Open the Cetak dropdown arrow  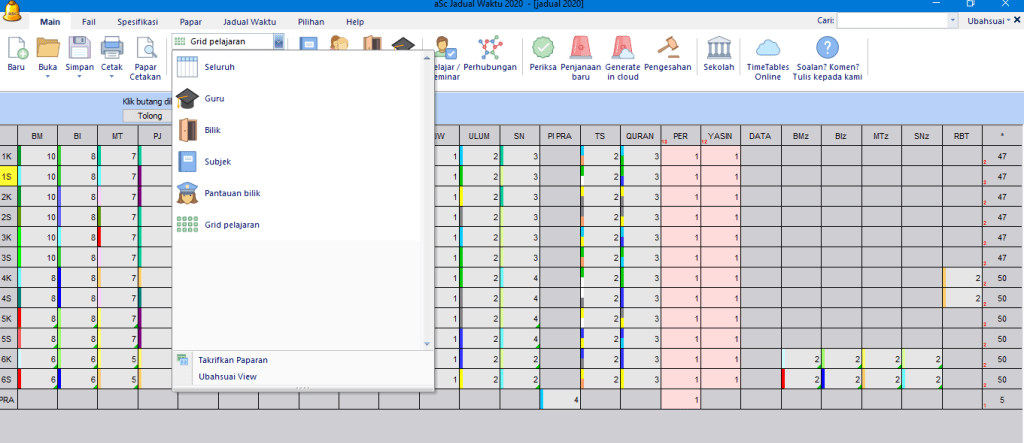tap(112, 76)
